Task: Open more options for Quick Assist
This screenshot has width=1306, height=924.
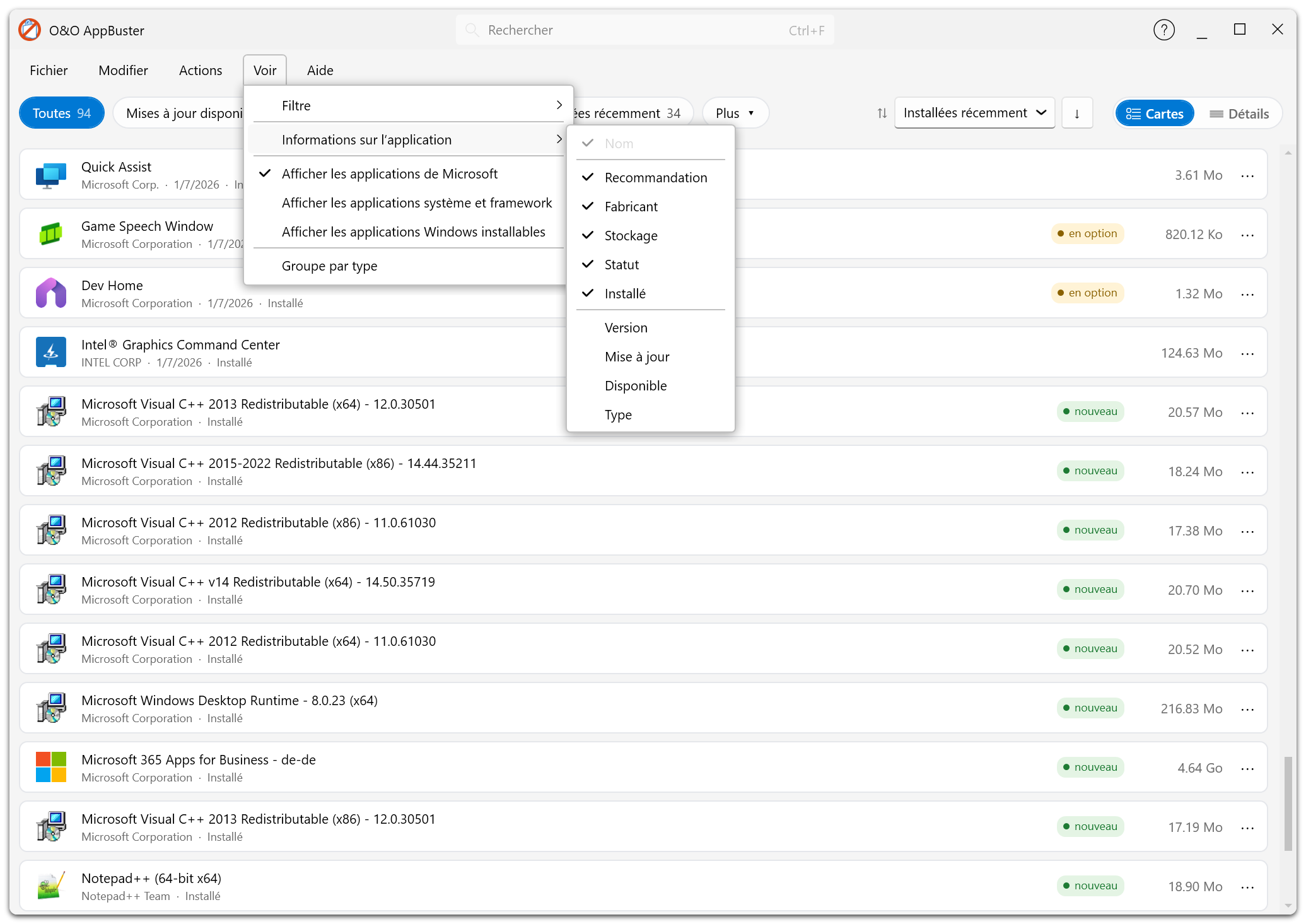Action: (x=1247, y=176)
